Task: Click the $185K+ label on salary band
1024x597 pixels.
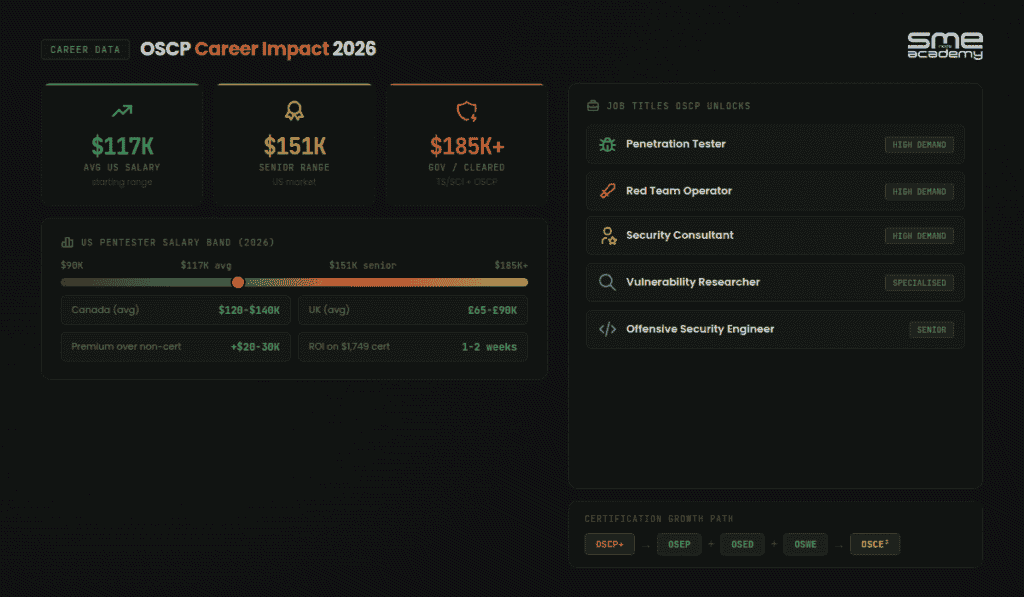Action: [x=511, y=265]
